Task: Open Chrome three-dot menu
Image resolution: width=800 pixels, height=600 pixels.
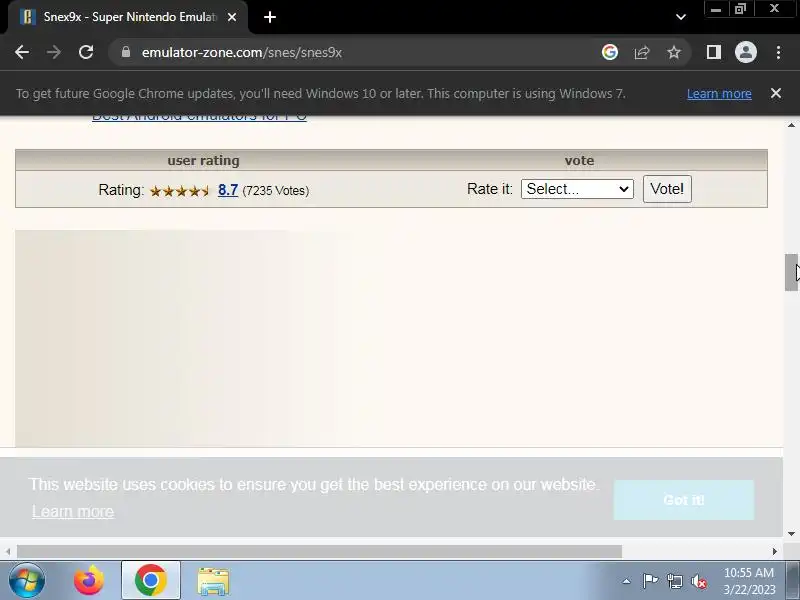Action: [x=778, y=52]
